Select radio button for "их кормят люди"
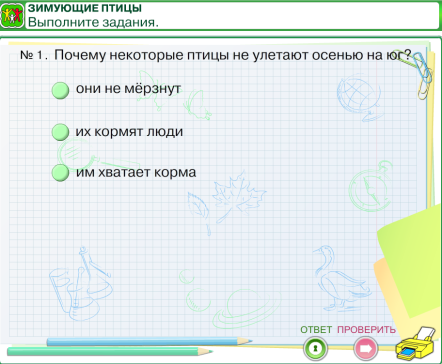 click(60, 132)
